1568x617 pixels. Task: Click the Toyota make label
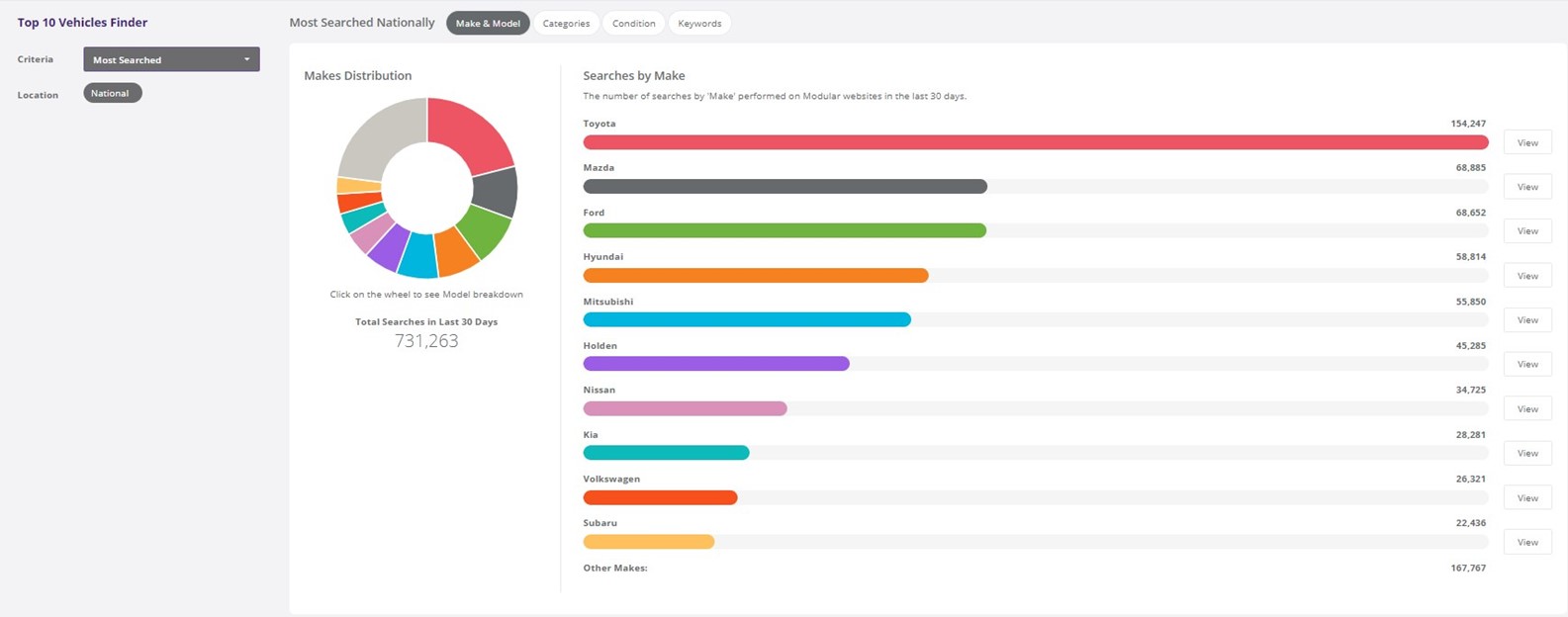click(600, 124)
